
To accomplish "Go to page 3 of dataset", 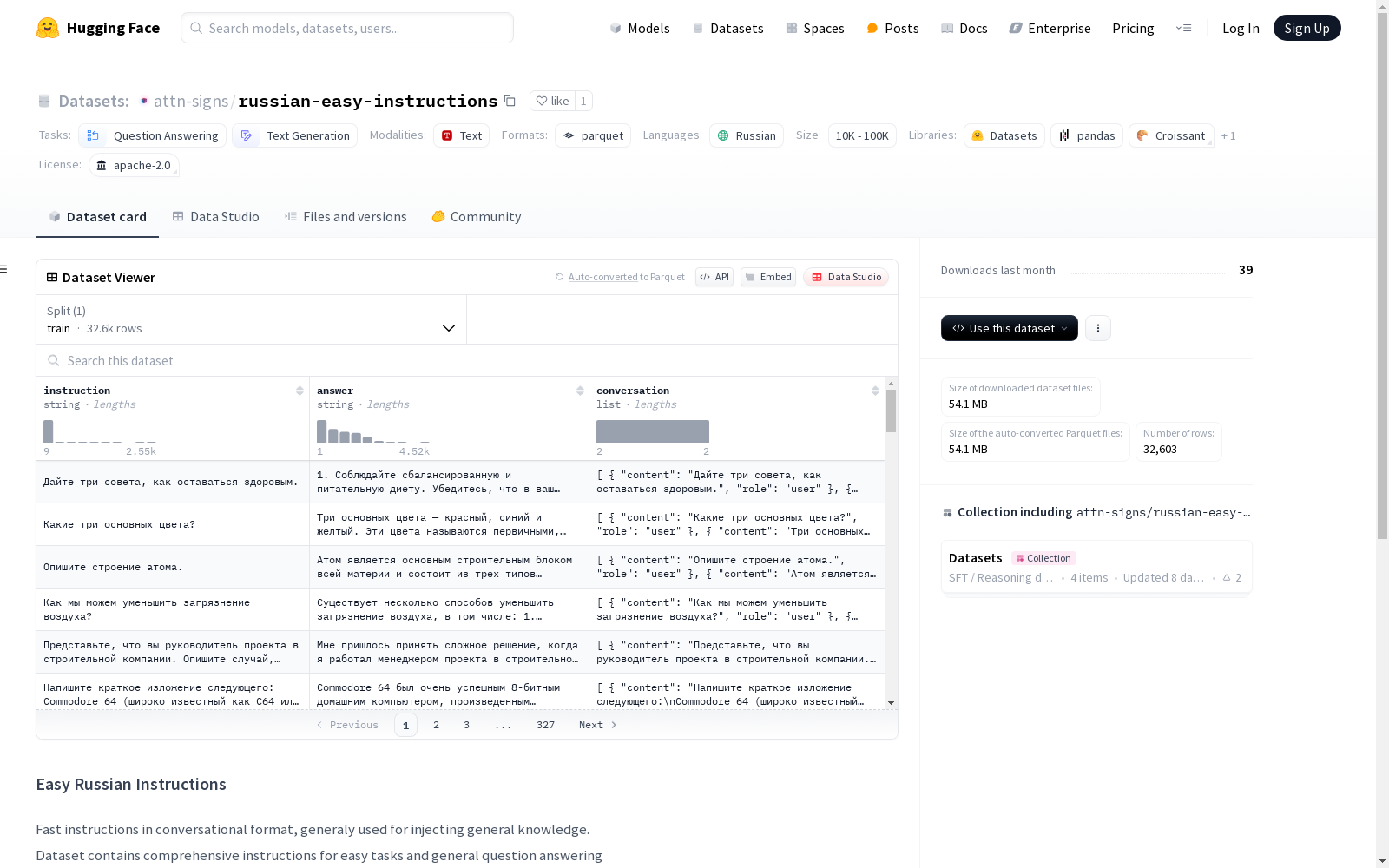I will (466, 725).
